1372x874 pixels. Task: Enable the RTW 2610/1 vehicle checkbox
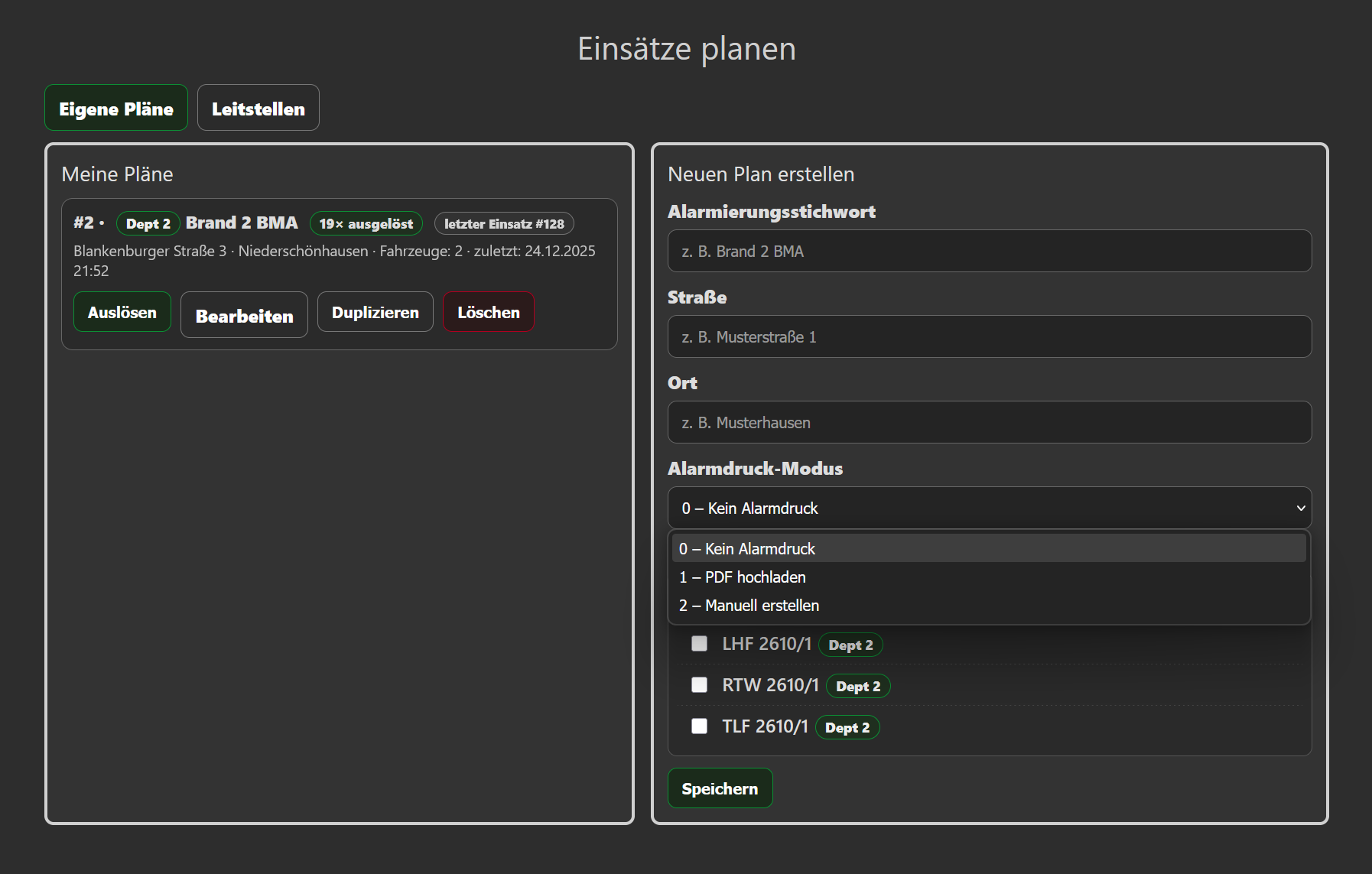click(x=699, y=685)
